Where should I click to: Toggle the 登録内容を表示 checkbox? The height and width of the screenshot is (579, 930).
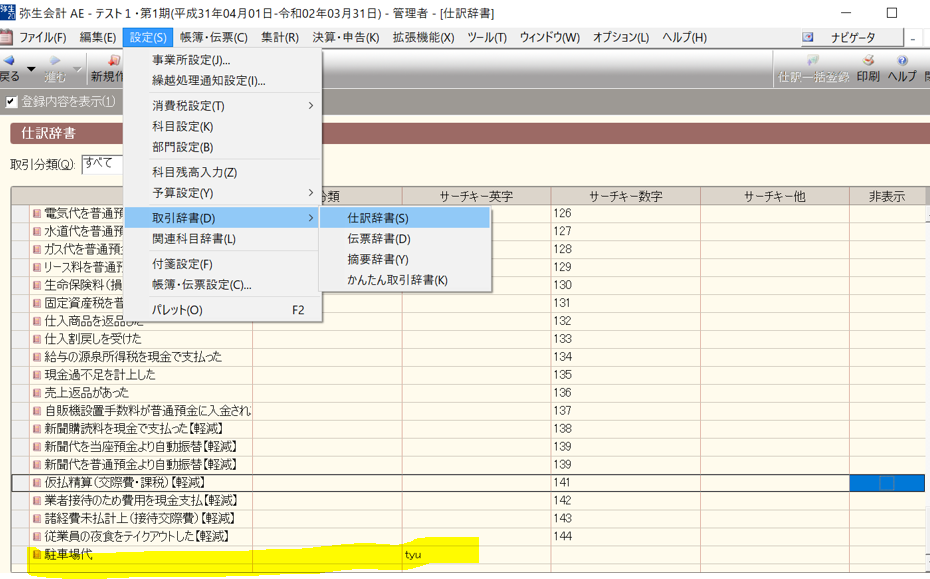tap(11, 102)
